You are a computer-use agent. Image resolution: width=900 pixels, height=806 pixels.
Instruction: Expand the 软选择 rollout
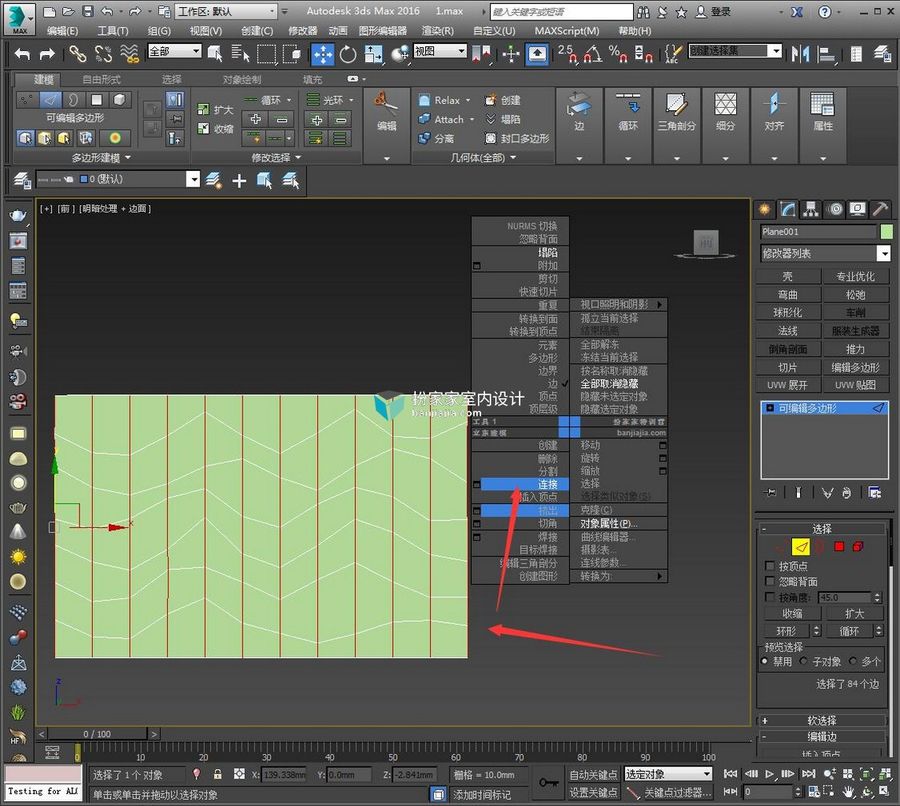(x=822, y=720)
